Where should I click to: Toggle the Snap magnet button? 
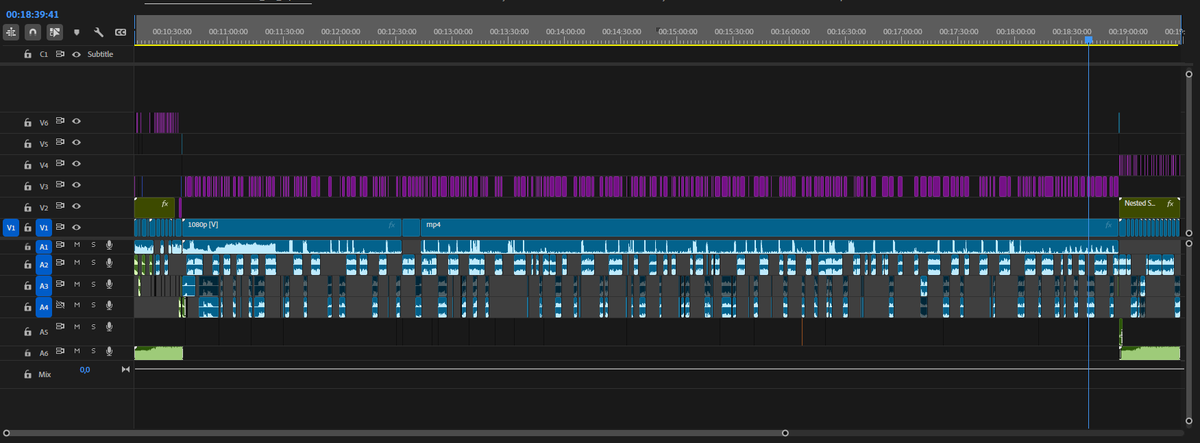(33, 32)
